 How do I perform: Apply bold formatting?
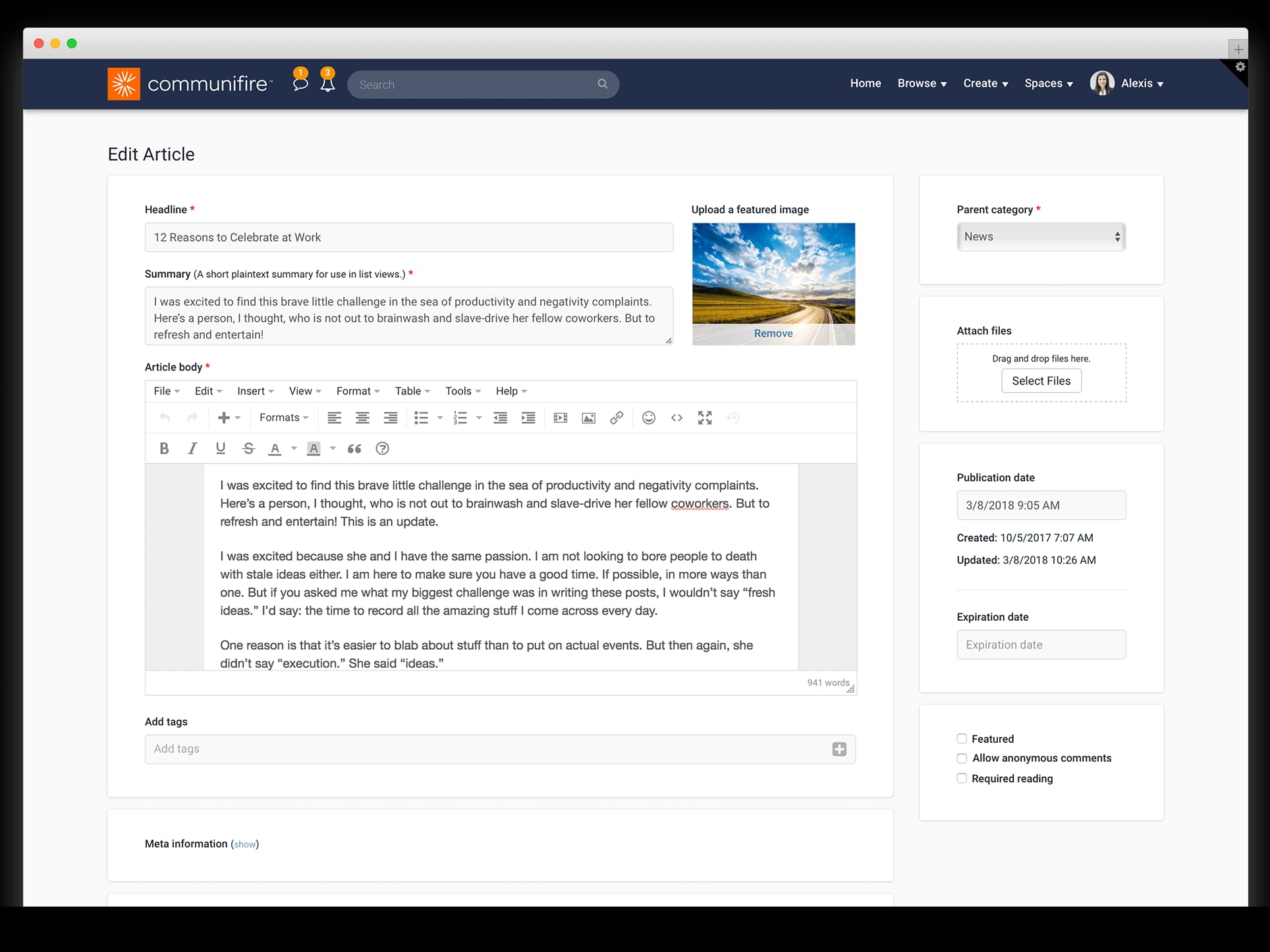pyautogui.click(x=164, y=448)
